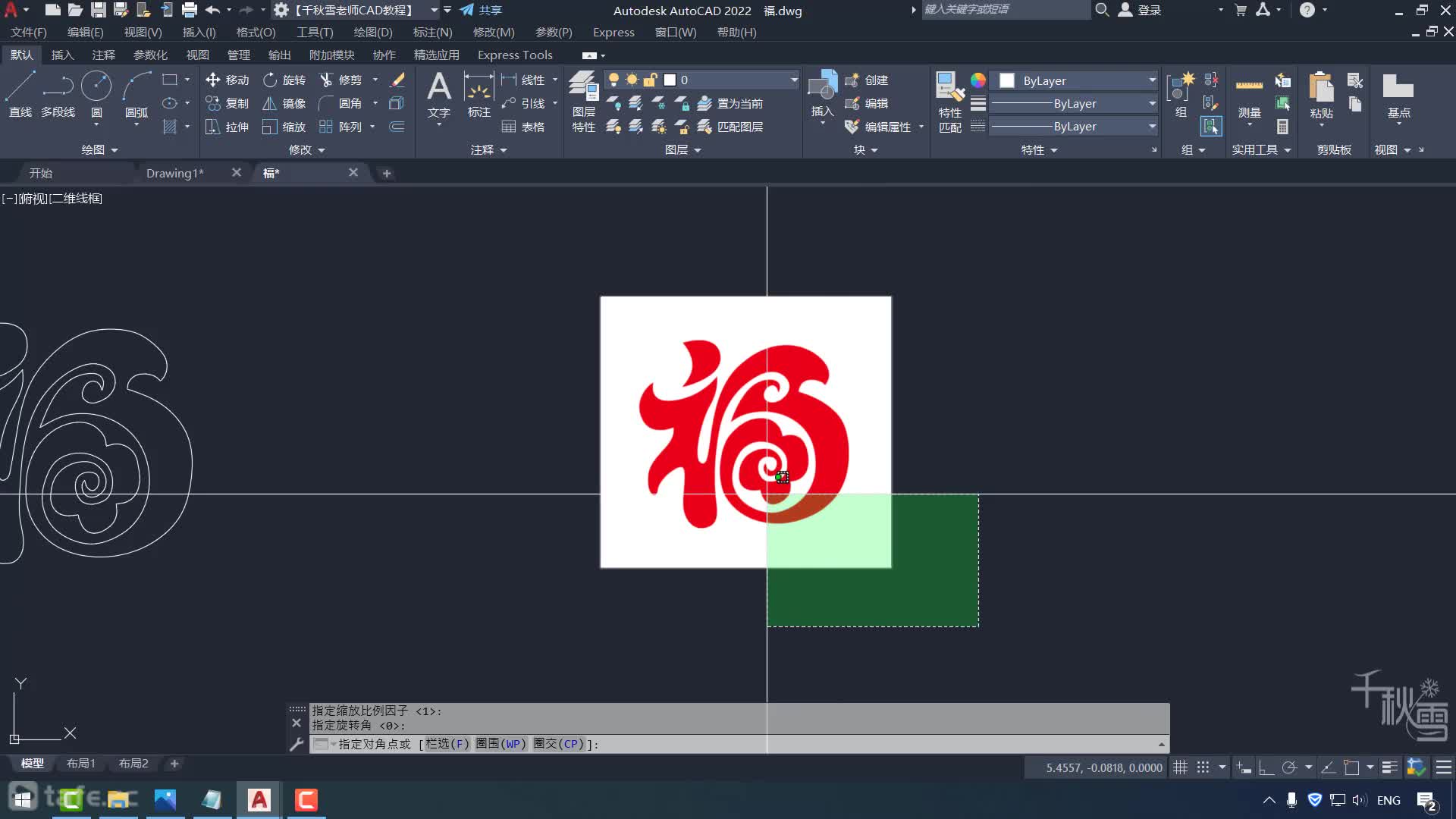Click the Mirror (镜像) tool
The width and height of the screenshot is (1456, 819).
284,103
